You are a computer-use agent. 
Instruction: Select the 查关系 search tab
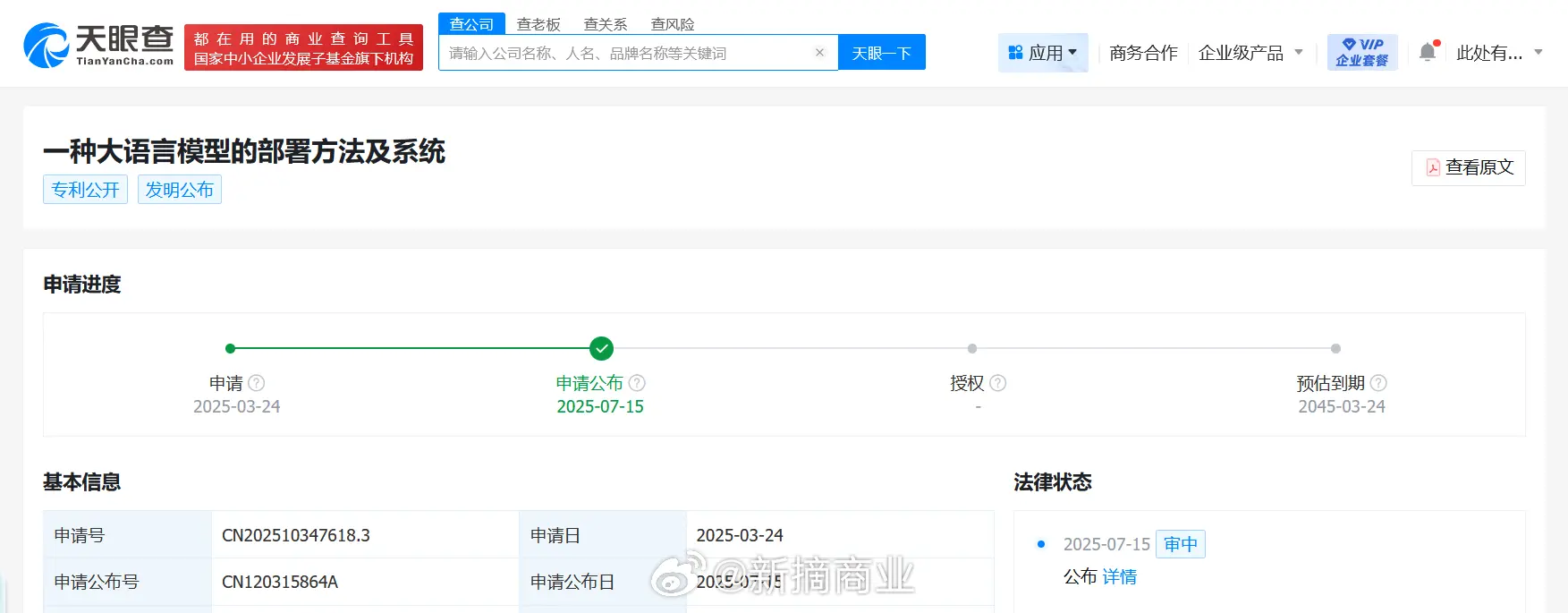click(x=606, y=24)
